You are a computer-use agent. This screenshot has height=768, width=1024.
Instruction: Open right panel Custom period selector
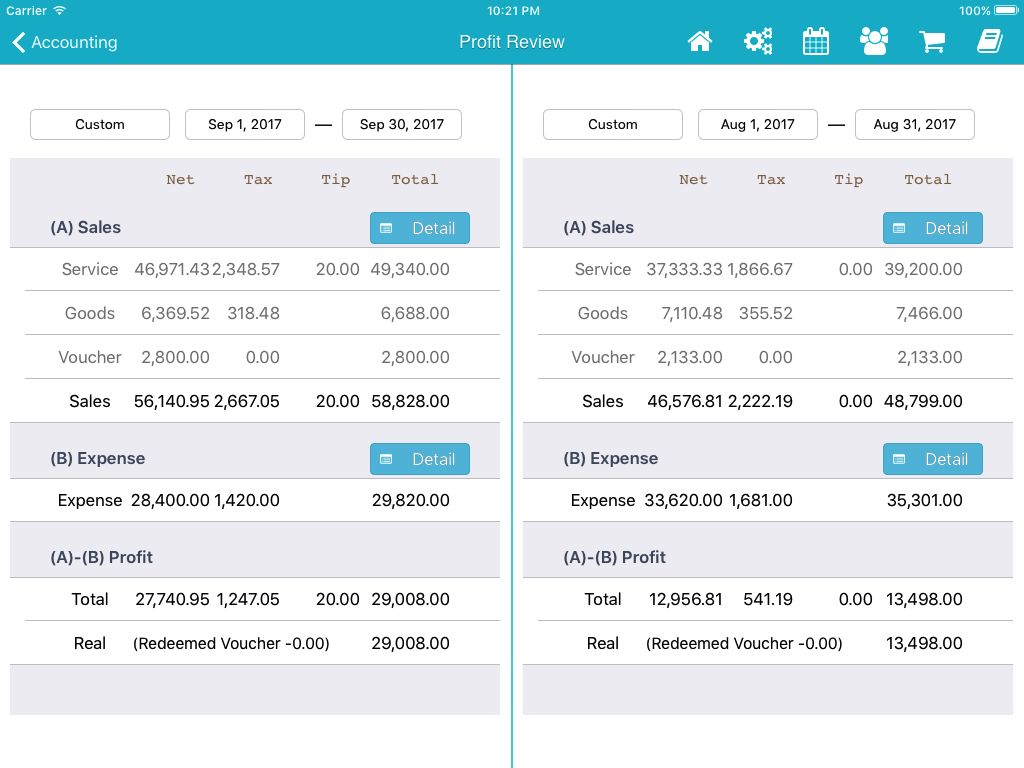(613, 125)
